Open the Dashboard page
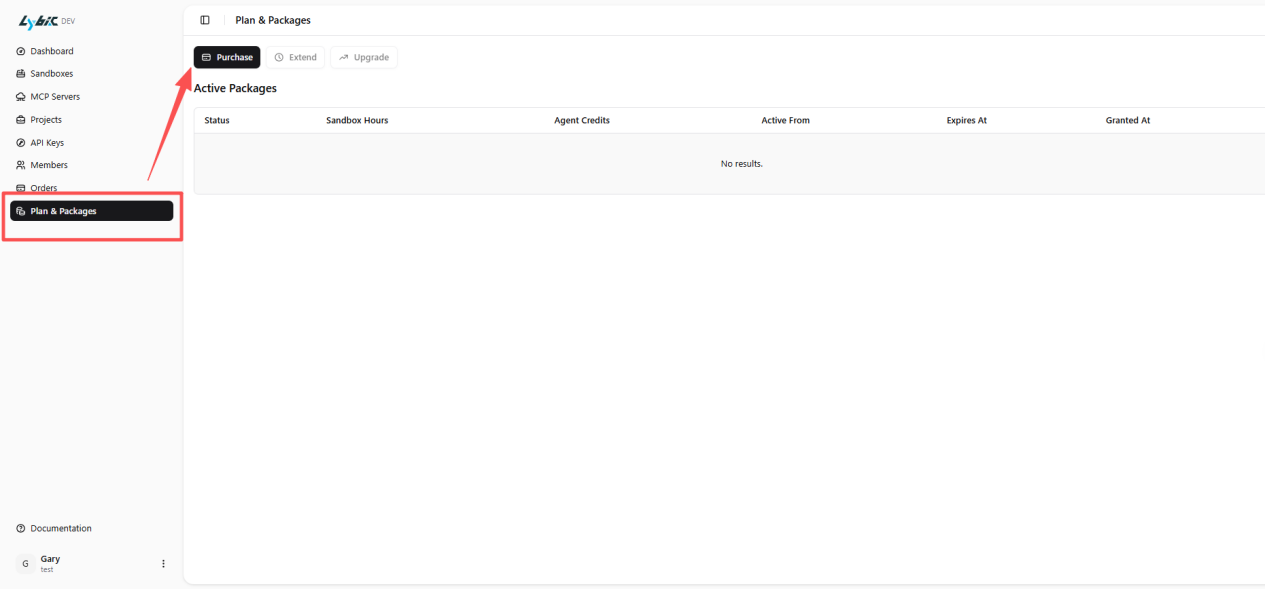1265x589 pixels. (x=51, y=51)
